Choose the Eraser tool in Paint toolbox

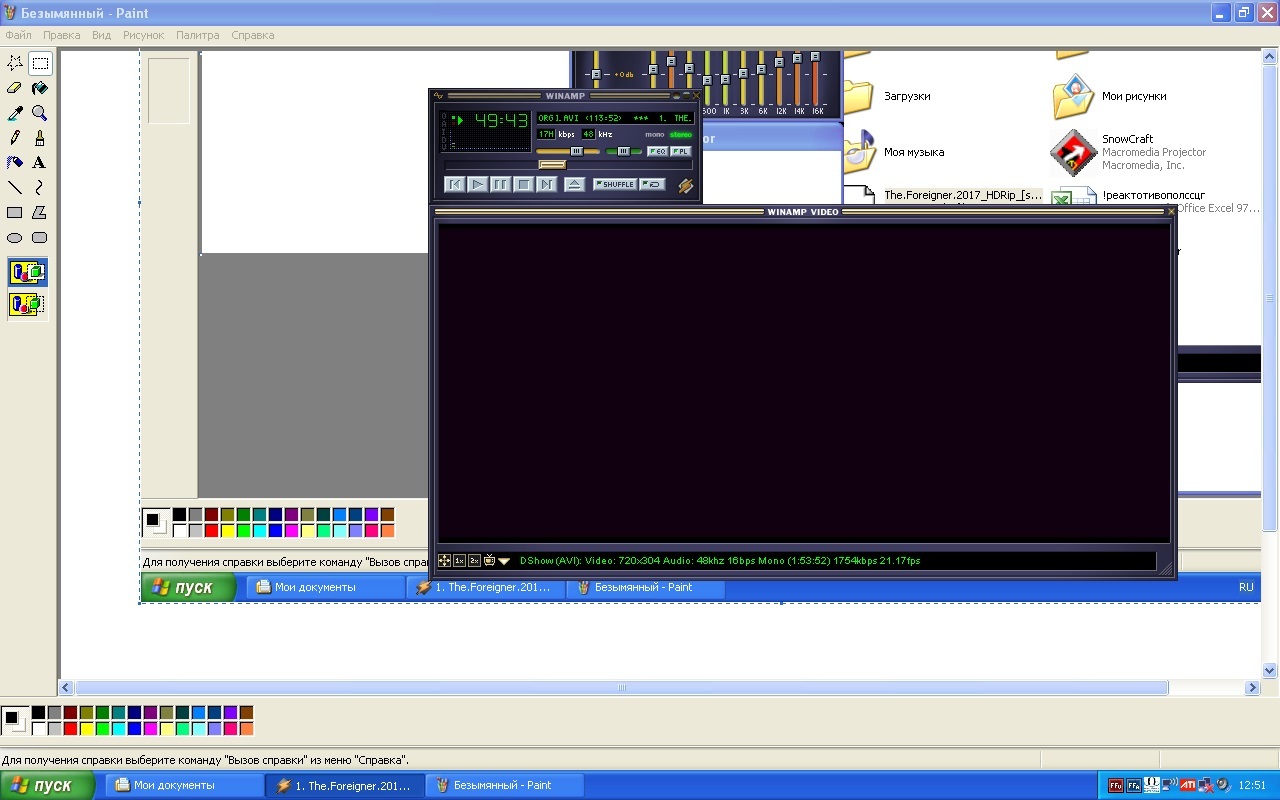[15, 88]
